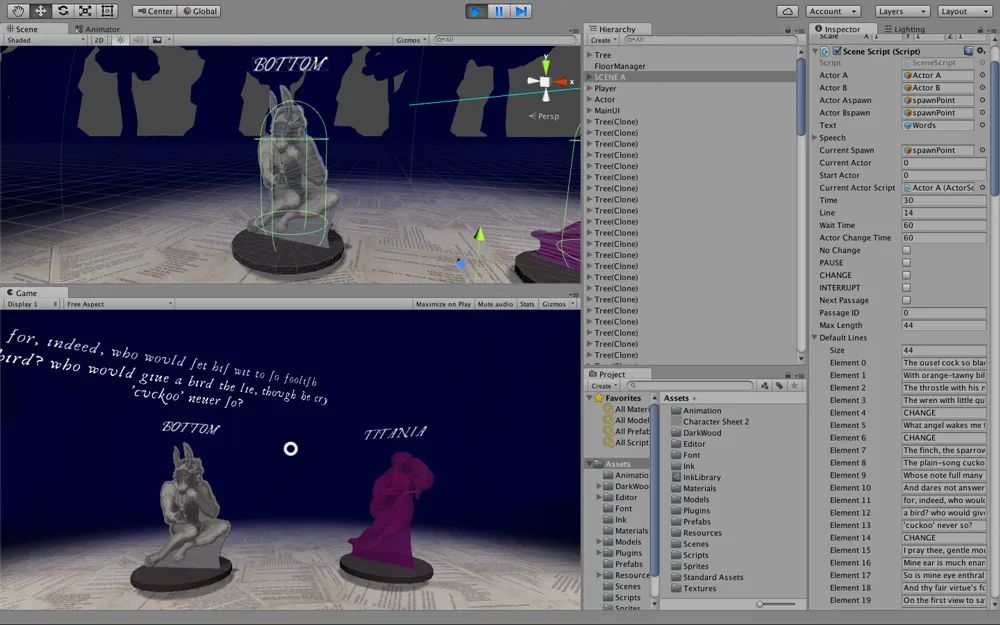Screen dimensions: 1000x625
Task: Toggle scene audio speaker icon
Action: point(138,40)
